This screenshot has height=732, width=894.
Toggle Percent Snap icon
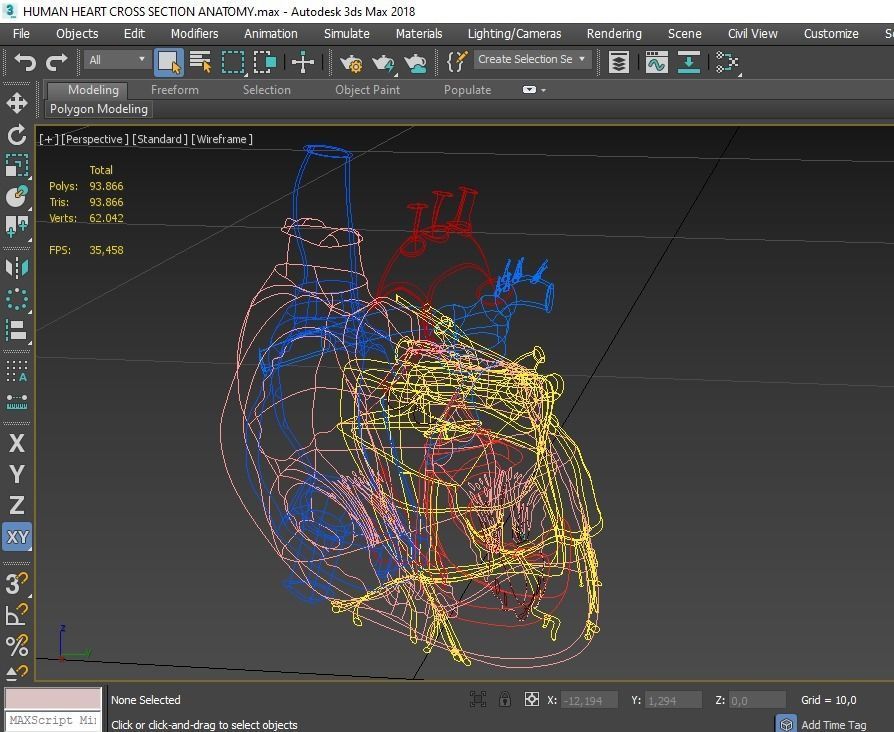pos(17,645)
